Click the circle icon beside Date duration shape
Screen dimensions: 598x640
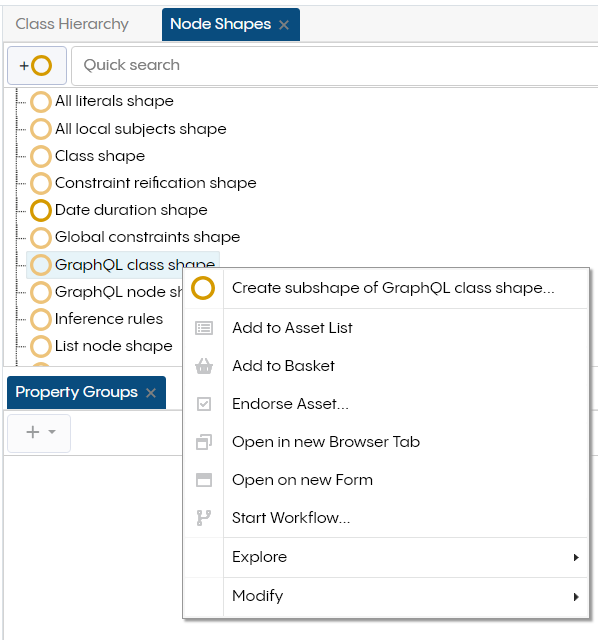(41, 210)
